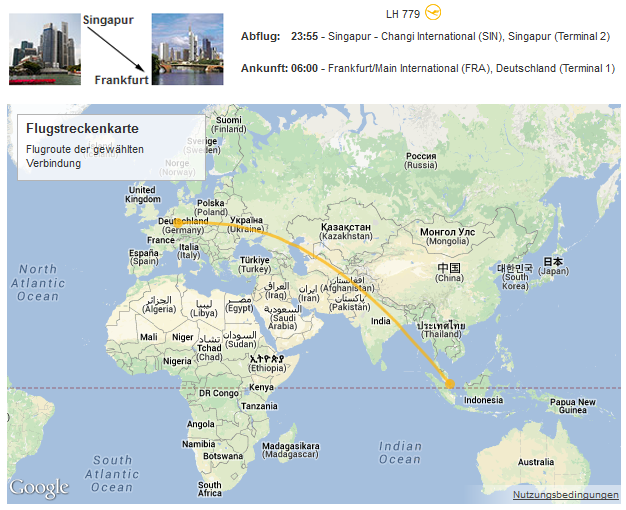Click the Indian Ocean label on map

pos(400,453)
